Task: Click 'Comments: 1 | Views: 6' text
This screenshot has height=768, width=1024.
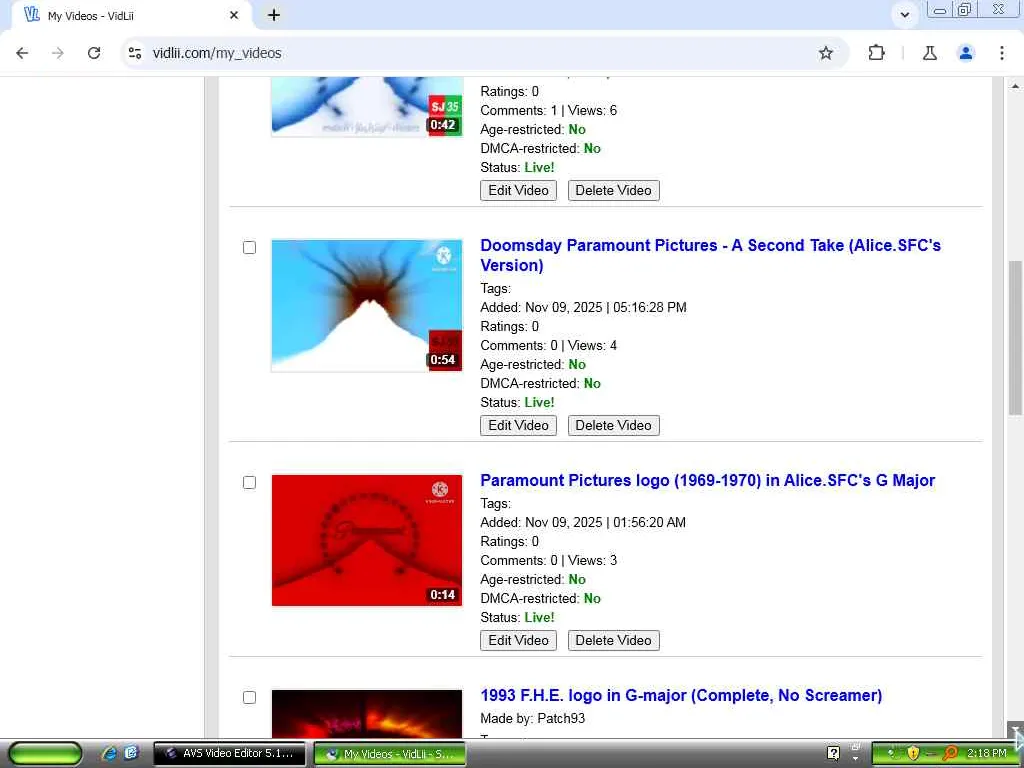Action: coord(549,110)
